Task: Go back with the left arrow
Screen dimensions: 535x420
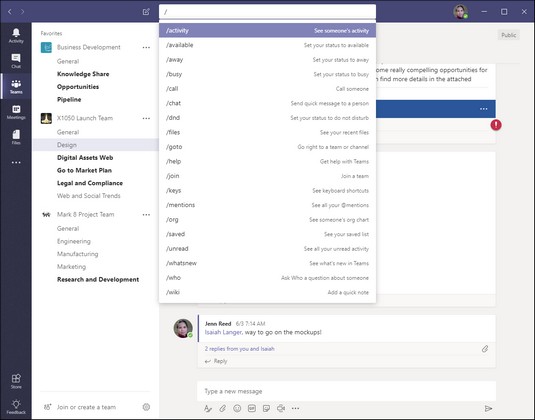Action: tap(10, 12)
